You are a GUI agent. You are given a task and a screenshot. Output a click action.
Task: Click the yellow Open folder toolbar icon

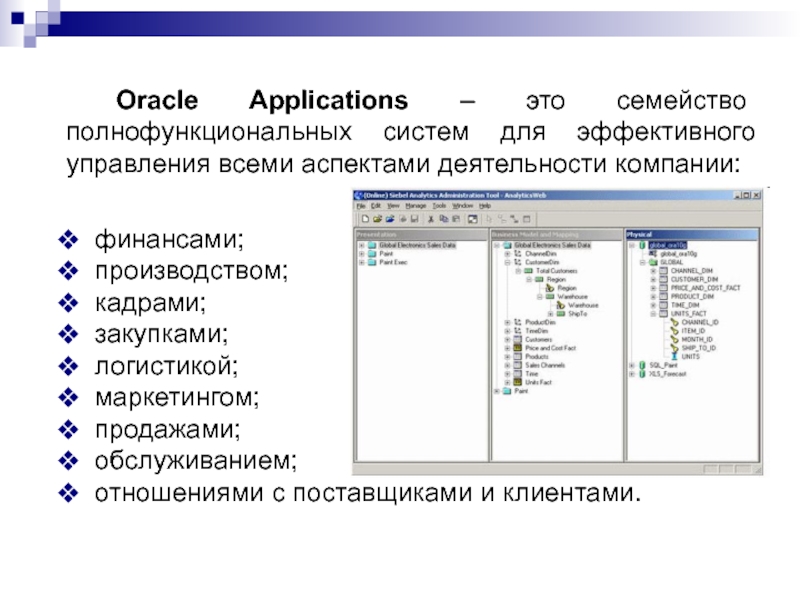click(x=377, y=219)
